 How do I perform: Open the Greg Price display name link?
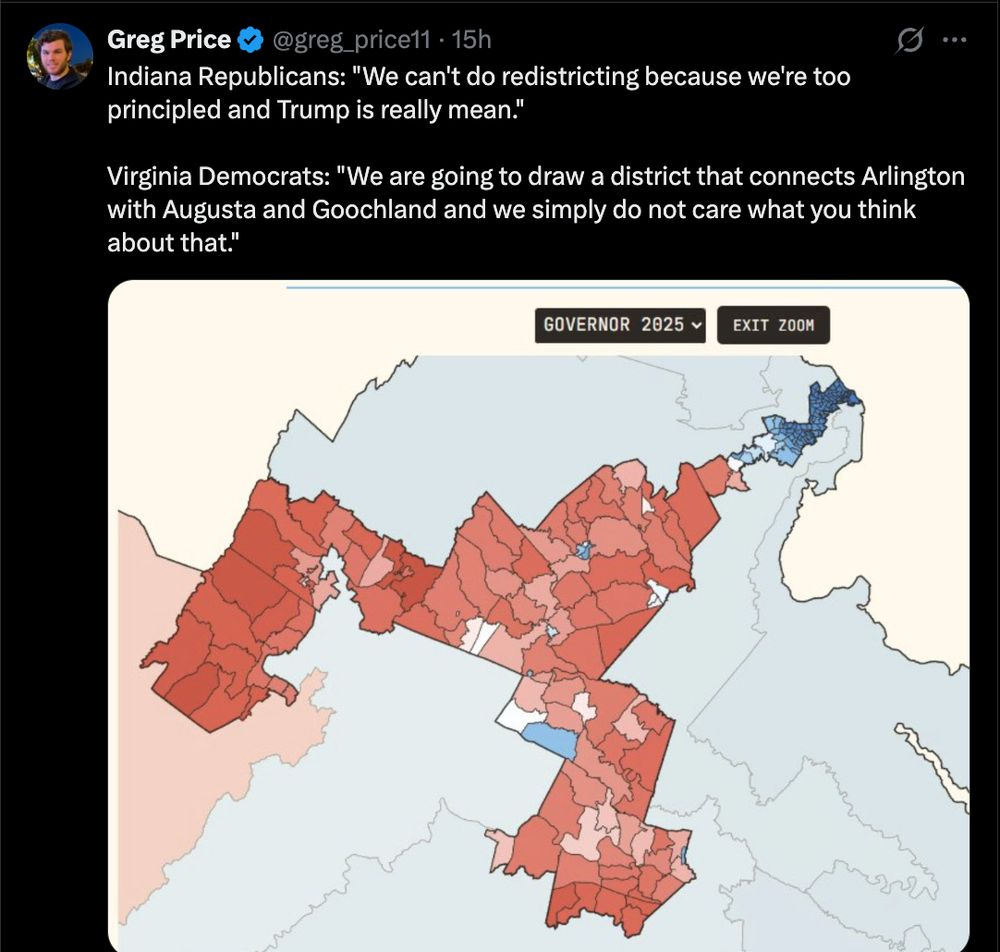tap(169, 40)
